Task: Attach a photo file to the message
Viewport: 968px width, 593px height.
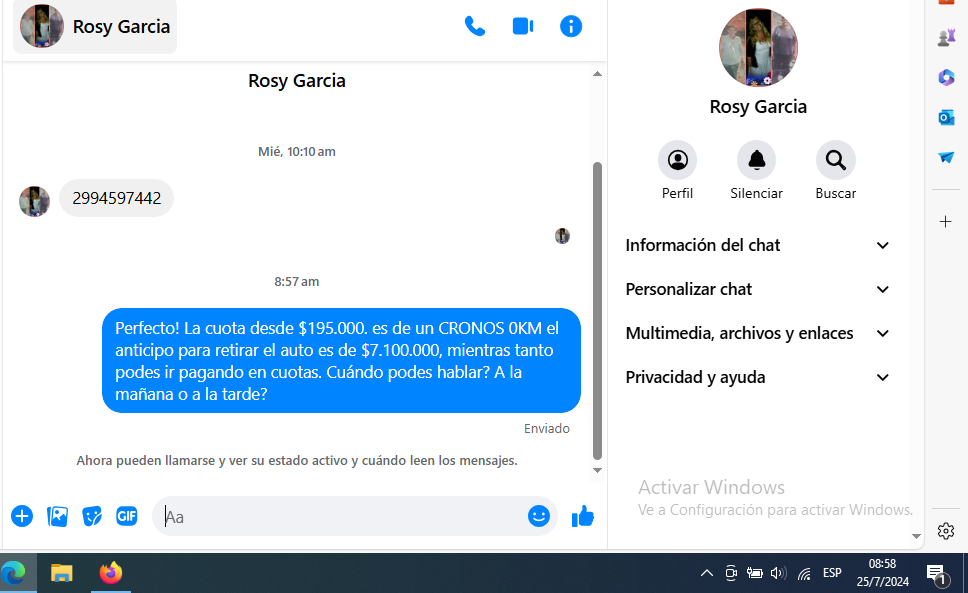Action: 58,516
